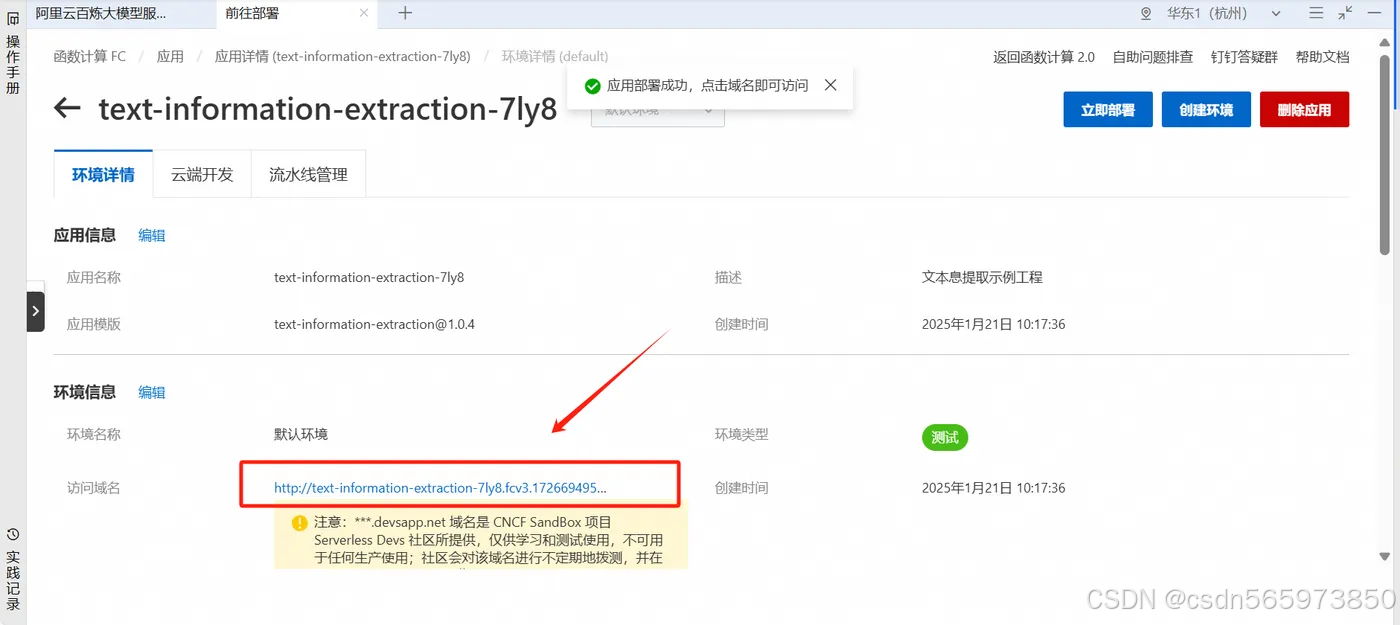Edit 环境信息 via the 编辑 link
Image resolution: width=1400 pixels, height=625 pixels.
pyautogui.click(x=152, y=392)
